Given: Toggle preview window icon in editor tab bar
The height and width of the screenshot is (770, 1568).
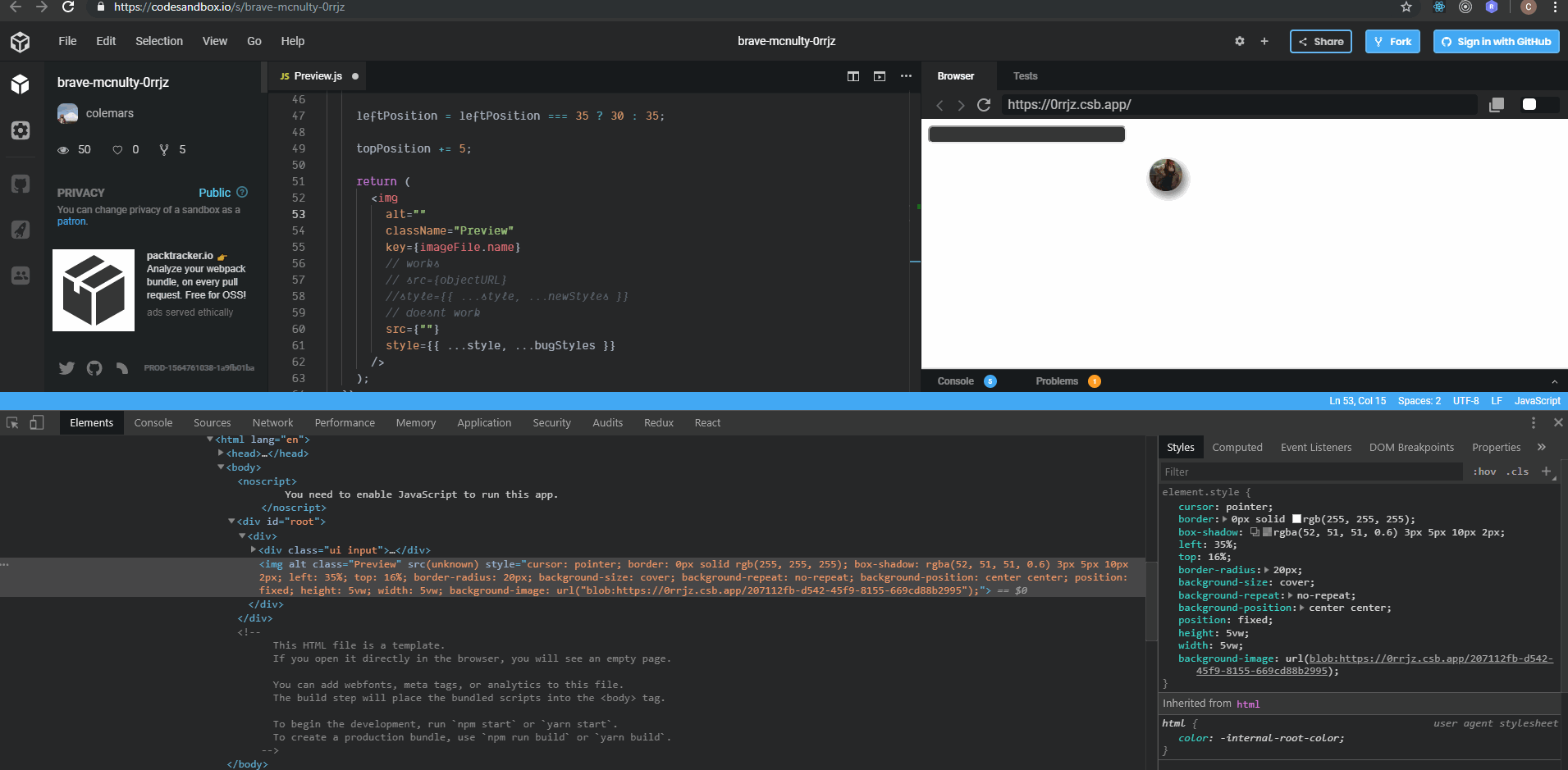Looking at the screenshot, I should [x=880, y=76].
